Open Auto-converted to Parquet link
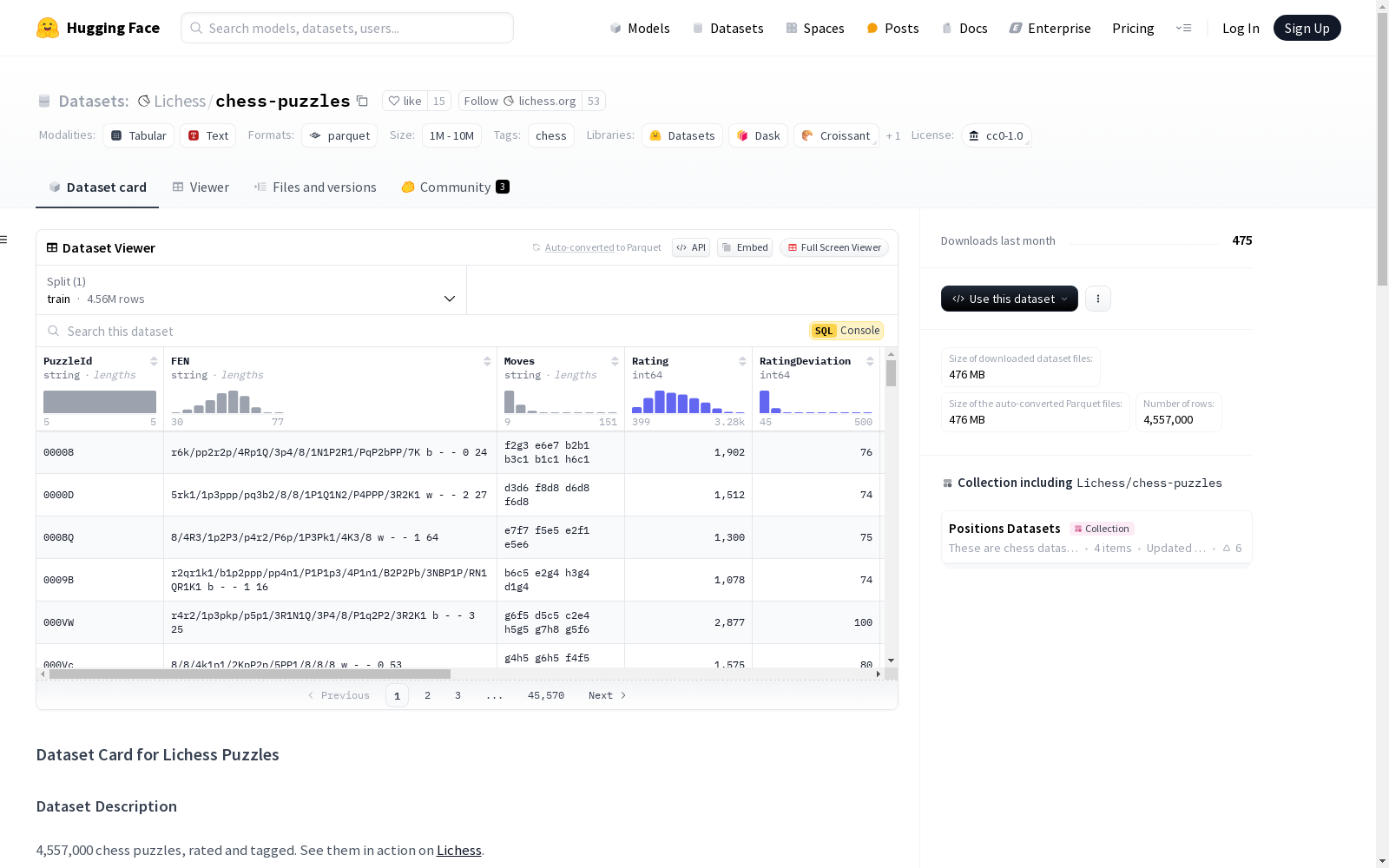Viewport: 1389px width, 868px height. click(x=580, y=247)
